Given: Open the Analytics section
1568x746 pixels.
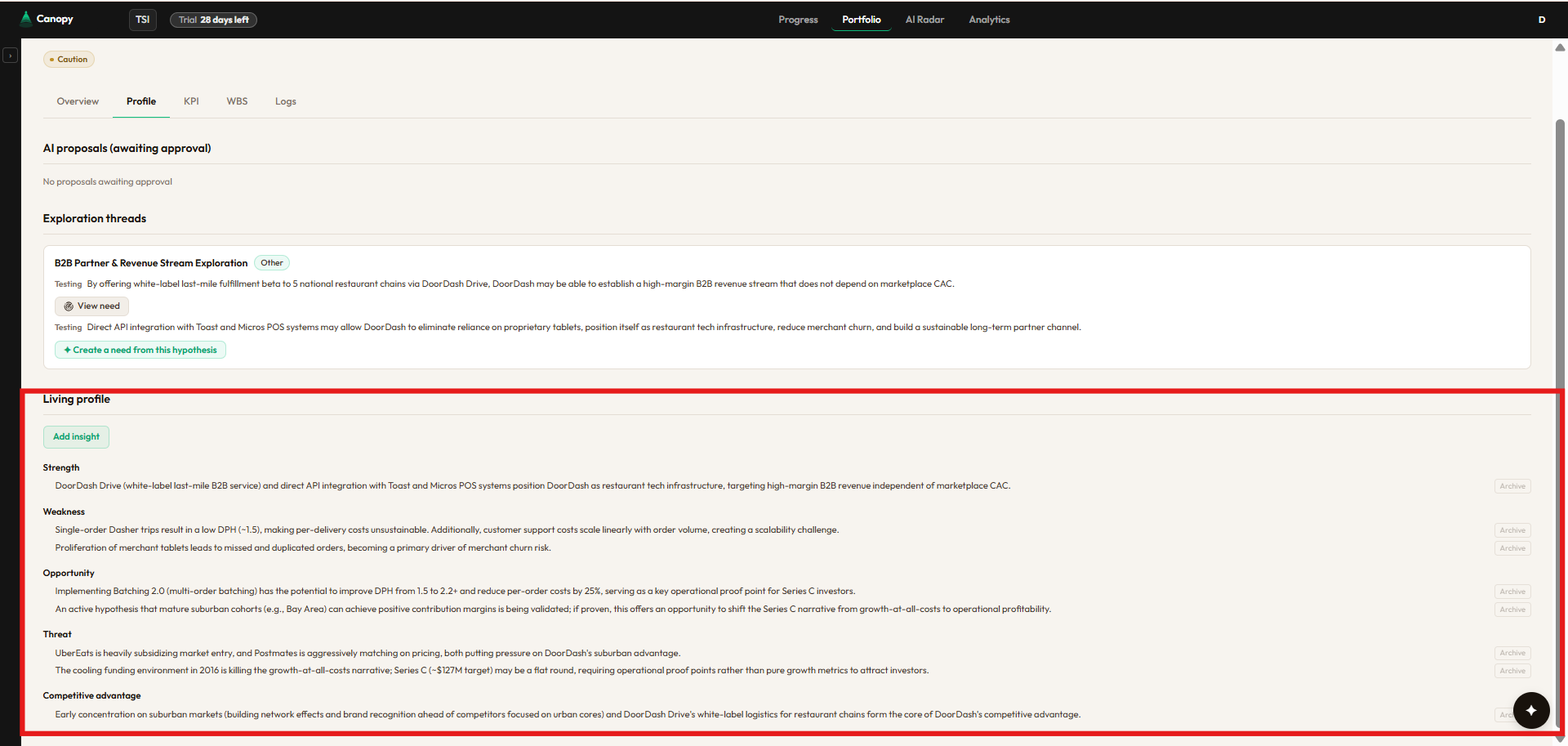Looking at the screenshot, I should [989, 20].
